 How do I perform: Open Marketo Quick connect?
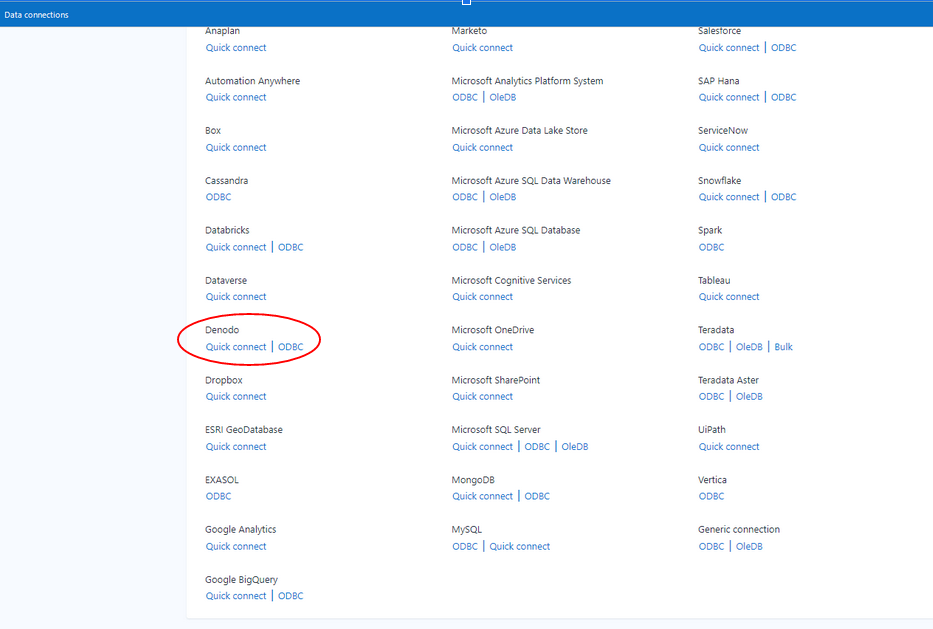coord(482,48)
